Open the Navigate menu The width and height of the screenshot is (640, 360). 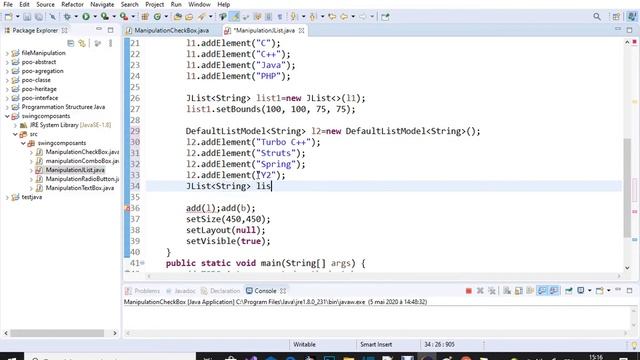102,4
